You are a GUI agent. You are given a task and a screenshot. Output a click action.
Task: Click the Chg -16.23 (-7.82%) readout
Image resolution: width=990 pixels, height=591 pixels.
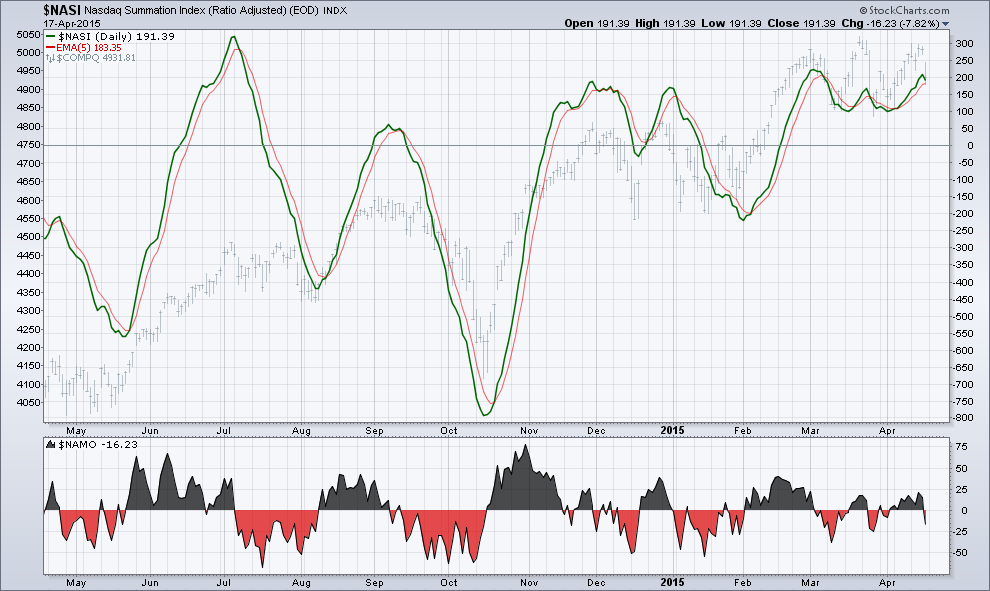[890, 23]
